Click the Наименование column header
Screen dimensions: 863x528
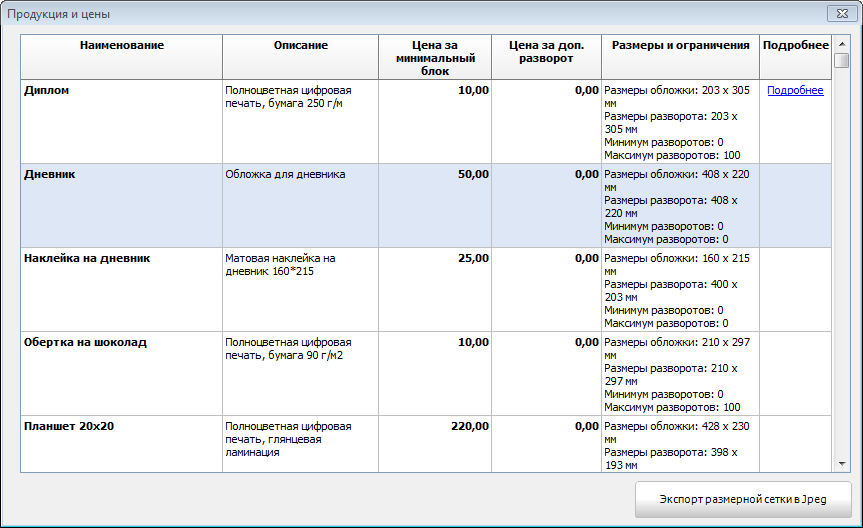[122, 46]
